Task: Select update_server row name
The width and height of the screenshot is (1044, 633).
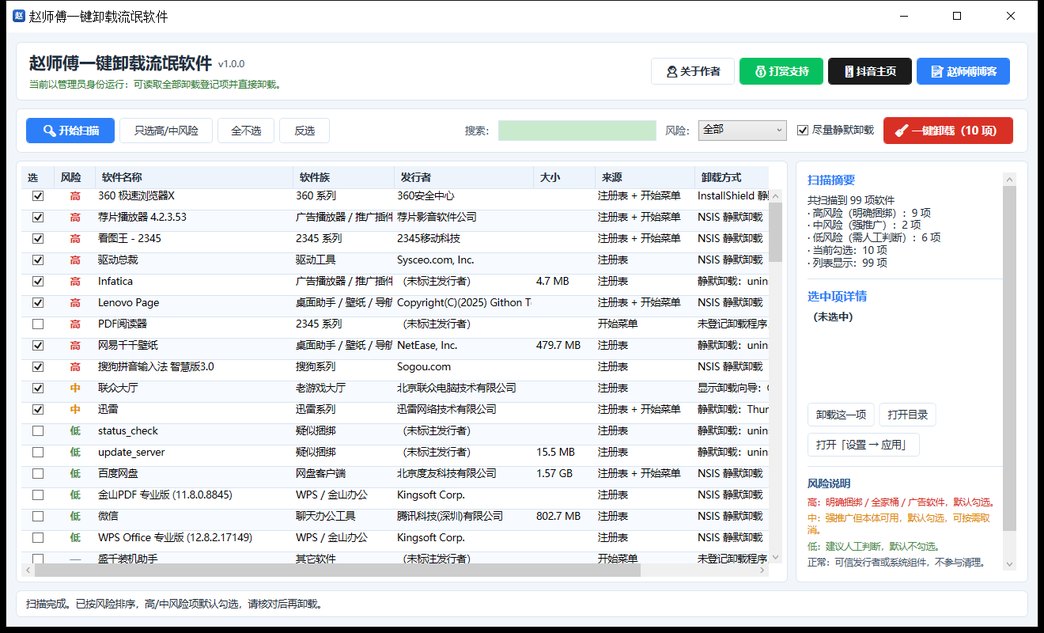Action: (x=131, y=452)
